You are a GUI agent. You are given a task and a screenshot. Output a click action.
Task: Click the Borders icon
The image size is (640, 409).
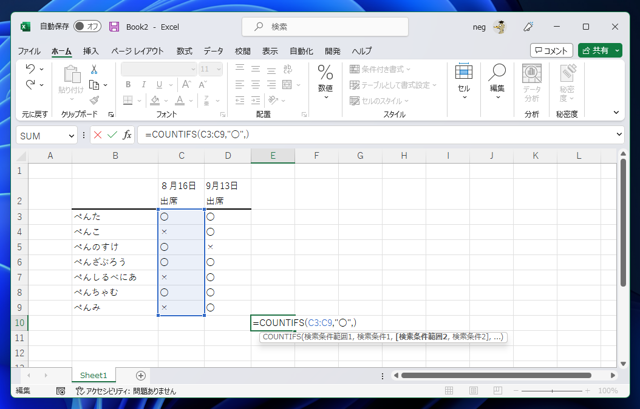tap(128, 100)
